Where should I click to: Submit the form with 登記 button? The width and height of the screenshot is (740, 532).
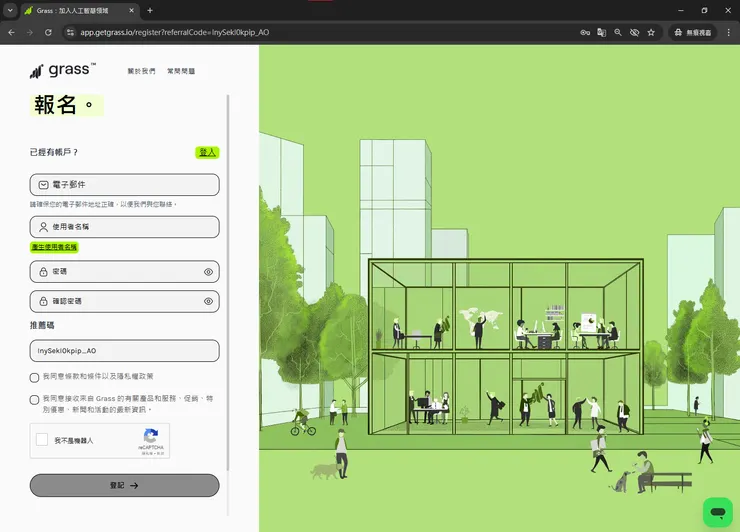coord(125,485)
